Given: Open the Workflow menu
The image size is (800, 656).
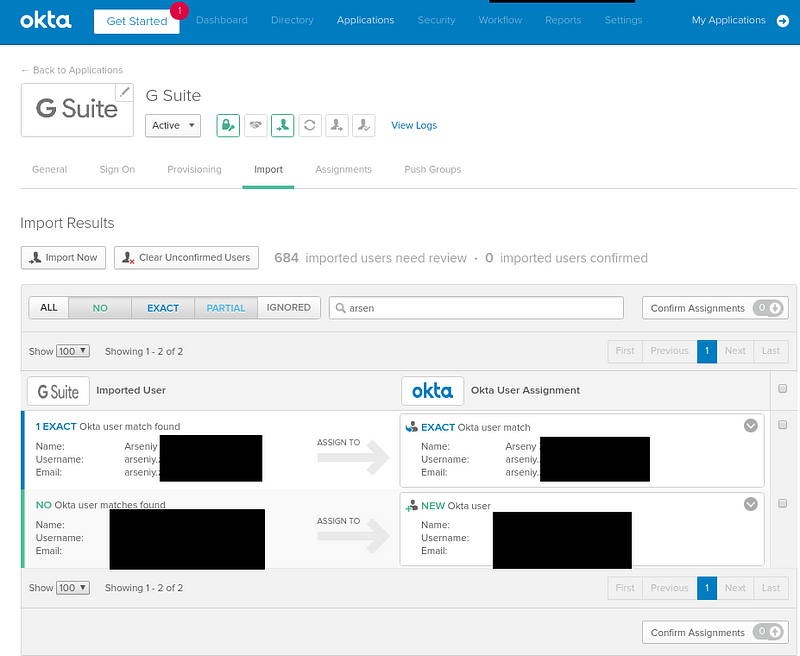Looking at the screenshot, I should (x=501, y=20).
